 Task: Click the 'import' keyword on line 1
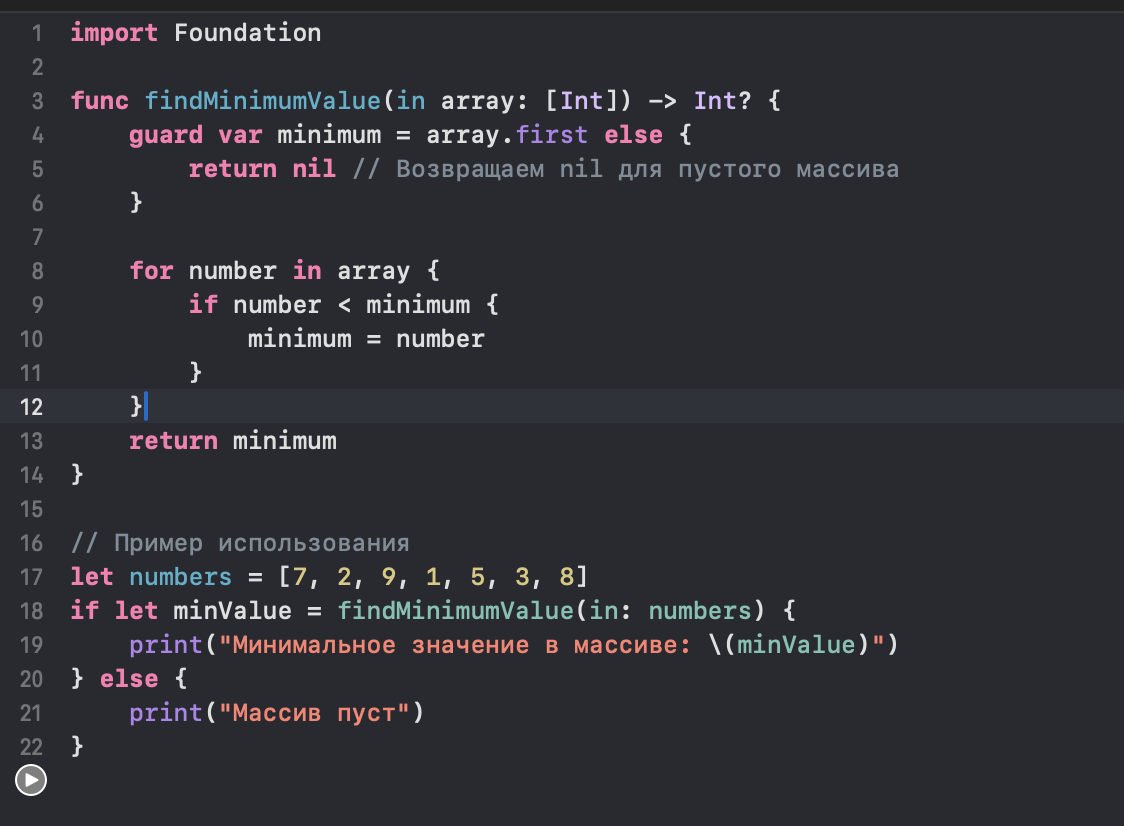(x=114, y=33)
